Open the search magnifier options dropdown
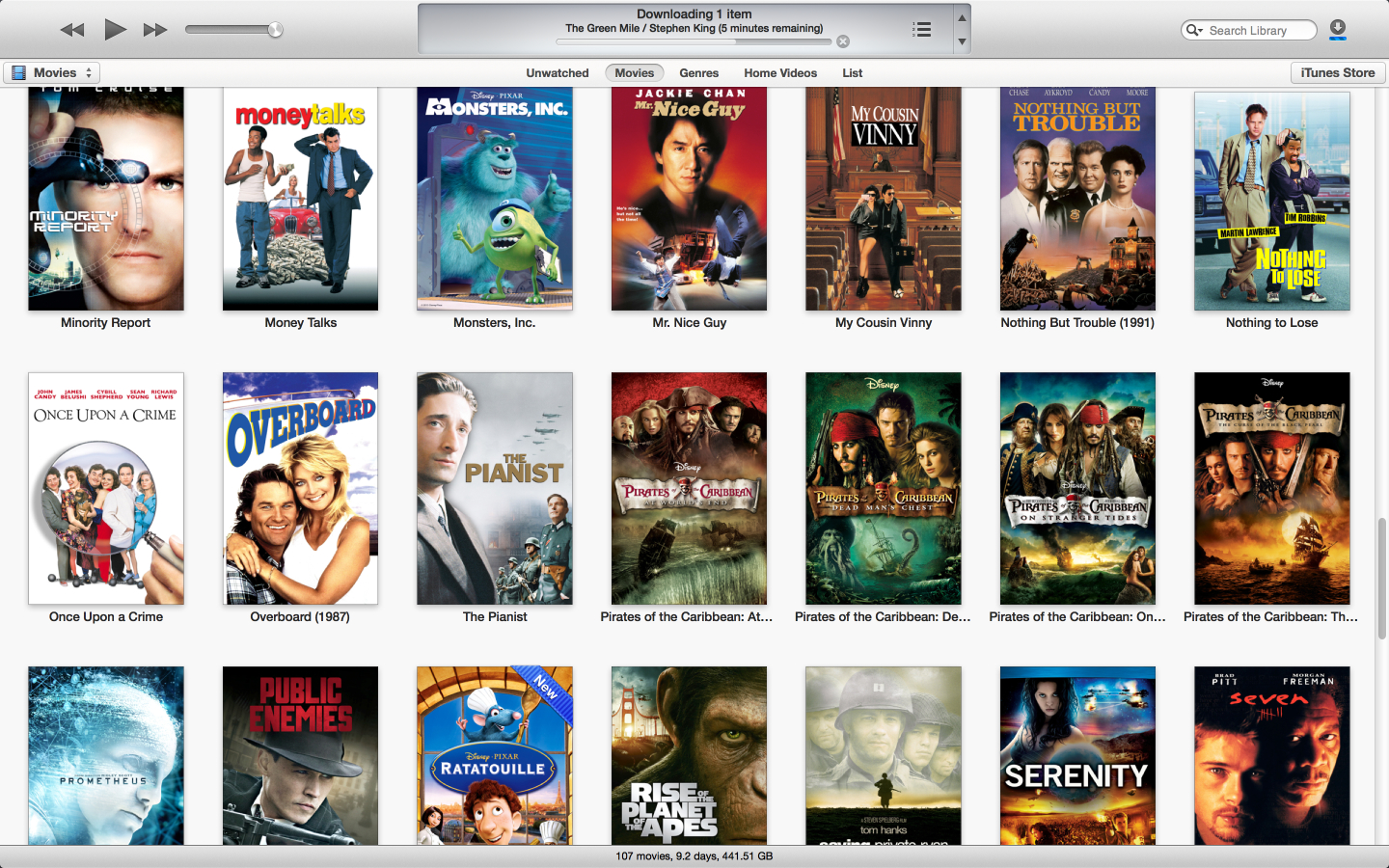The height and width of the screenshot is (868, 1389). tap(1194, 30)
